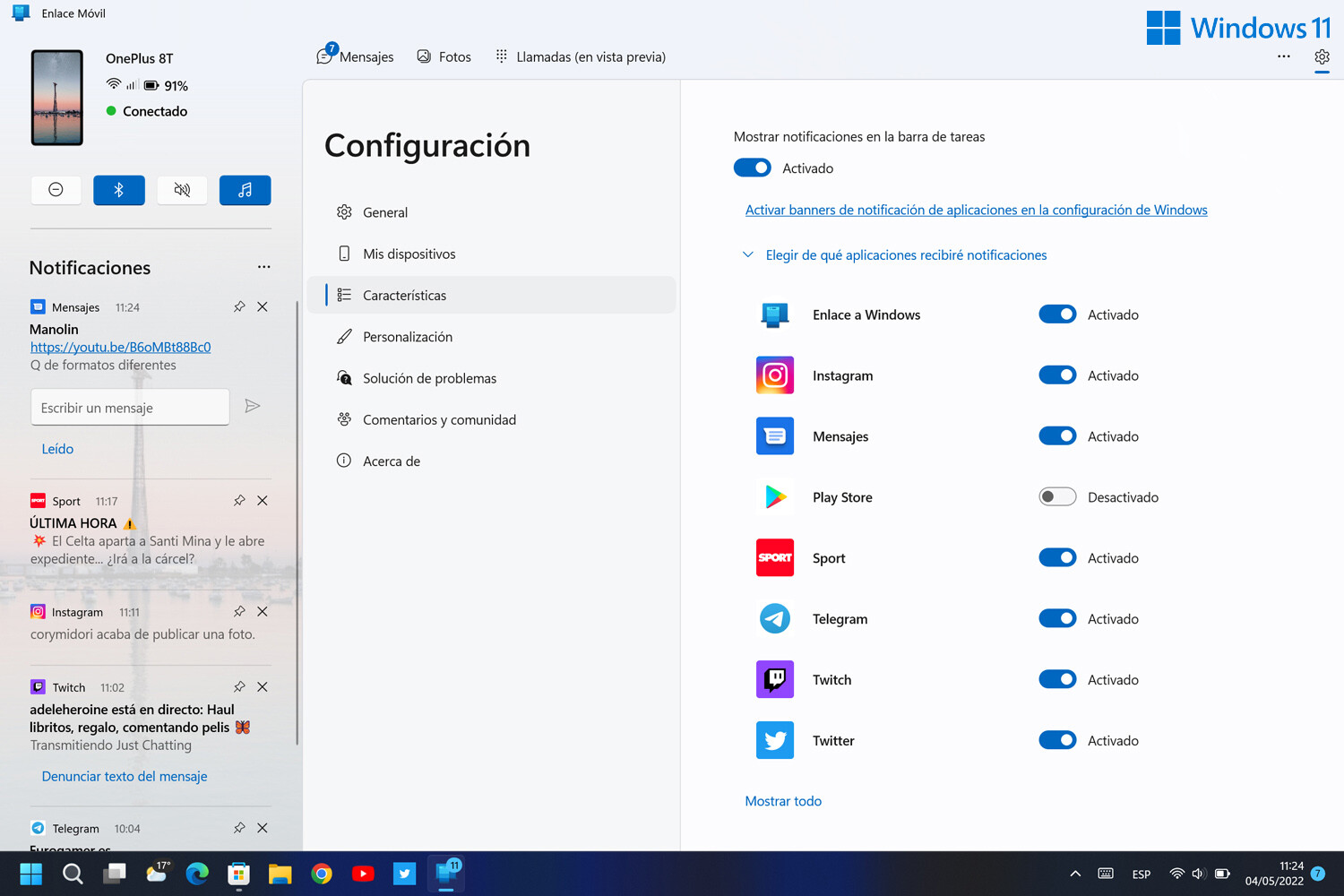This screenshot has height=896, width=1344.
Task: Click Enlace a Windows app icon
Action: point(775,314)
